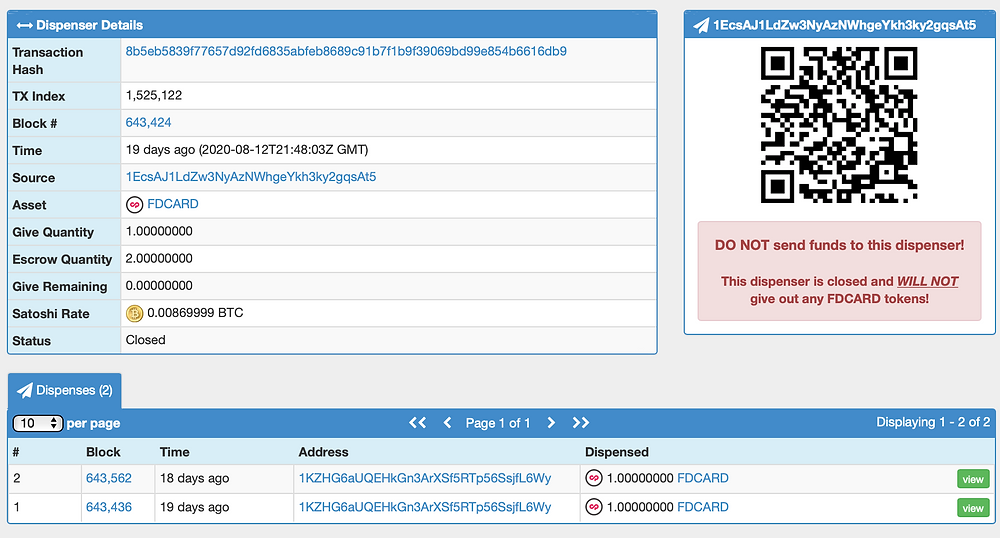Open block 643,424 link

148,122
